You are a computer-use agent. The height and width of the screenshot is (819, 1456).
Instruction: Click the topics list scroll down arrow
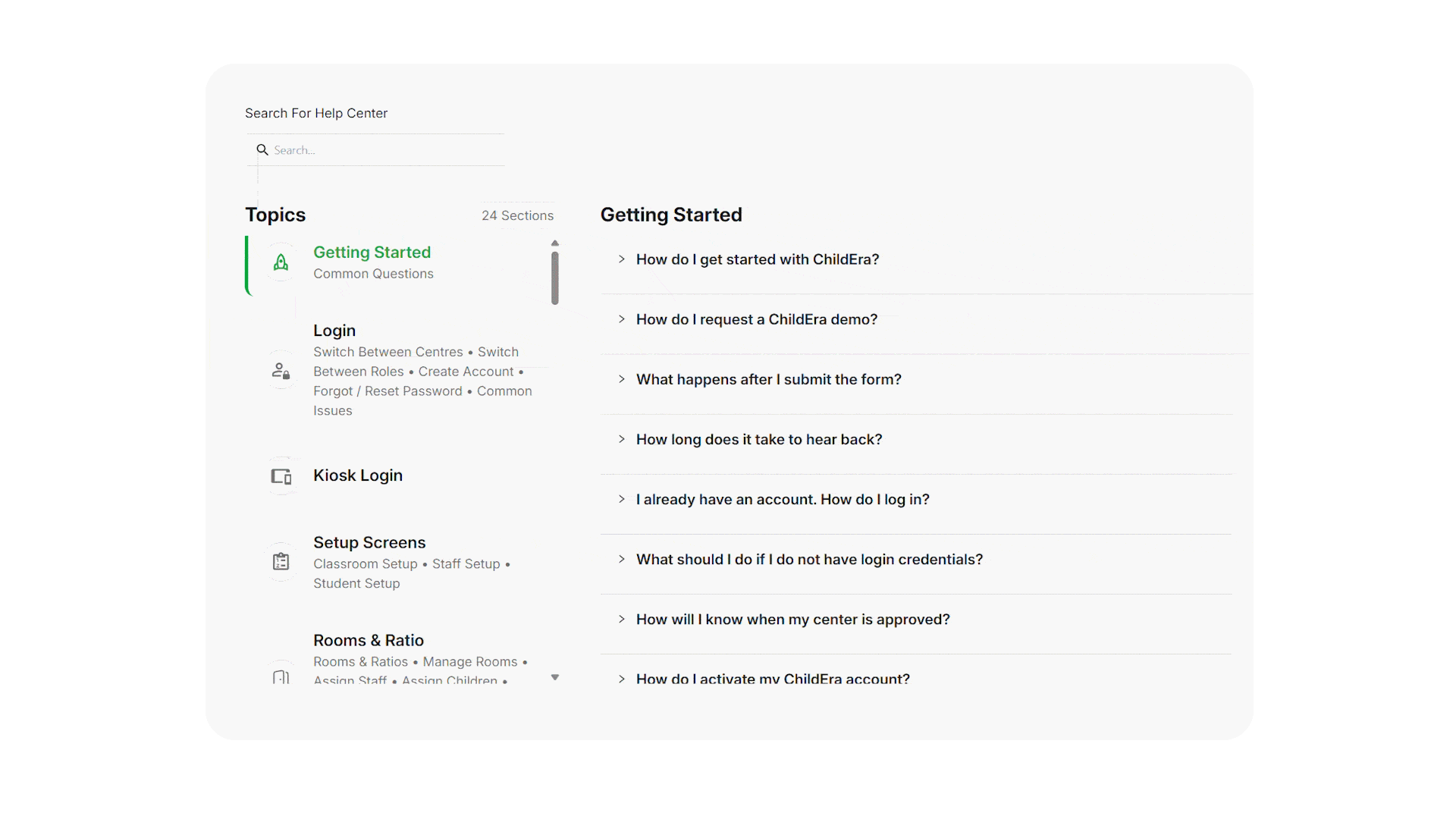(x=555, y=677)
